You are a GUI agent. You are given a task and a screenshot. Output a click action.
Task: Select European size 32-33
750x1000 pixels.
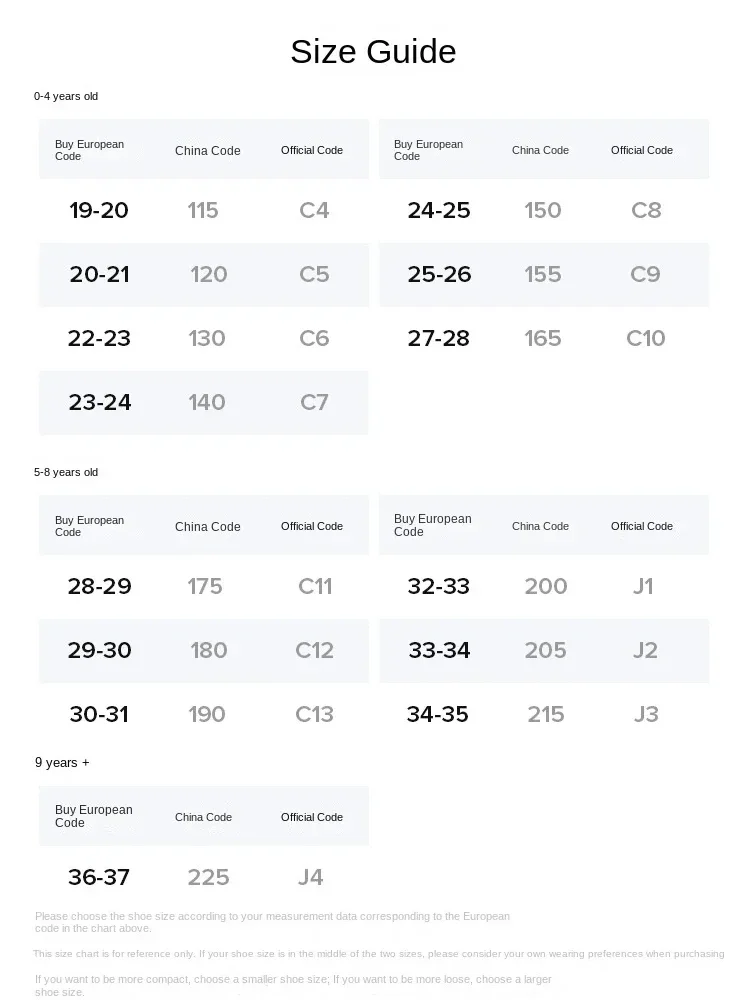[438, 586]
